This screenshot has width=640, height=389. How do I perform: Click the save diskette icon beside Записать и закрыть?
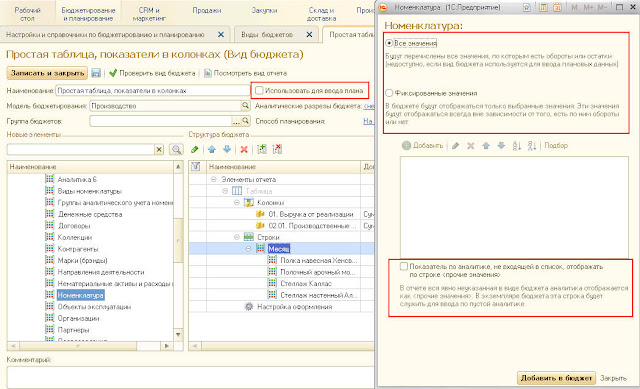click(96, 73)
